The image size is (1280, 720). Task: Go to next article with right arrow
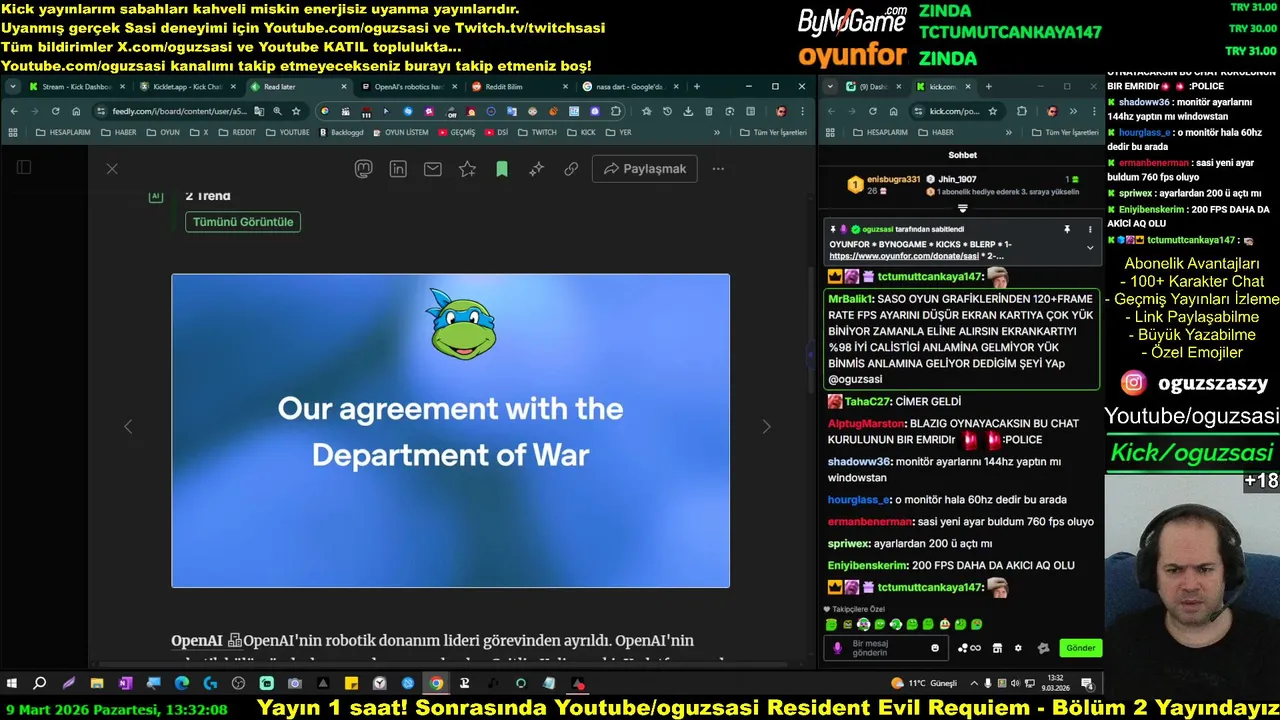pyautogui.click(x=766, y=427)
